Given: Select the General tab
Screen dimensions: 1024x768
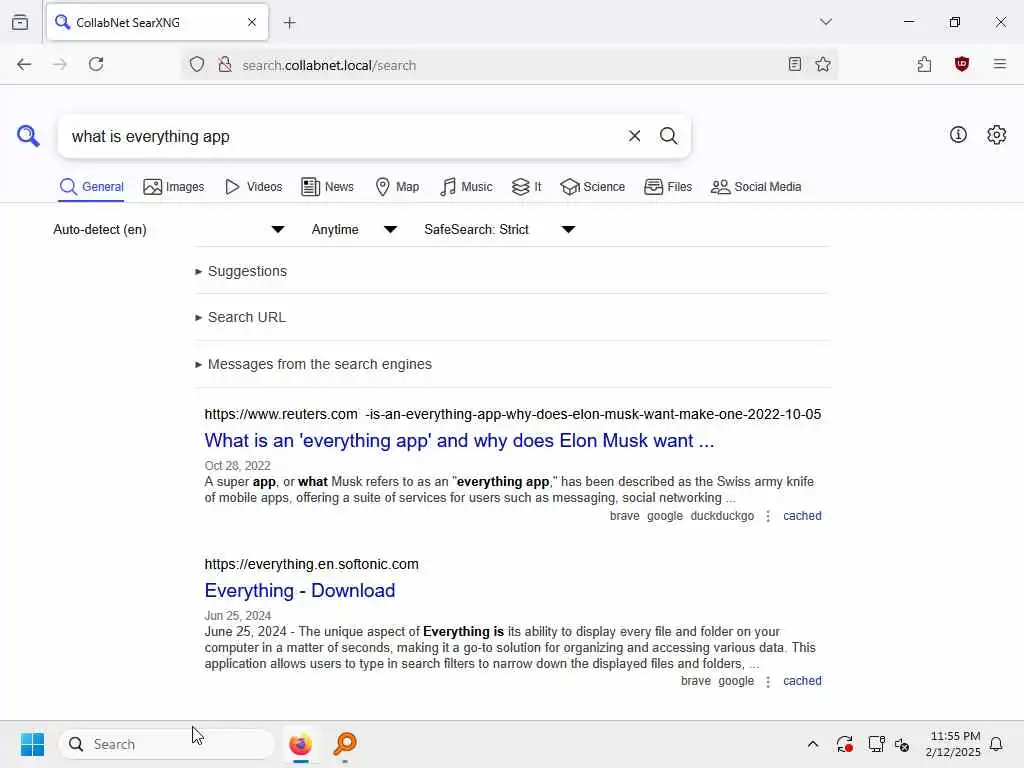Looking at the screenshot, I should 91,187.
